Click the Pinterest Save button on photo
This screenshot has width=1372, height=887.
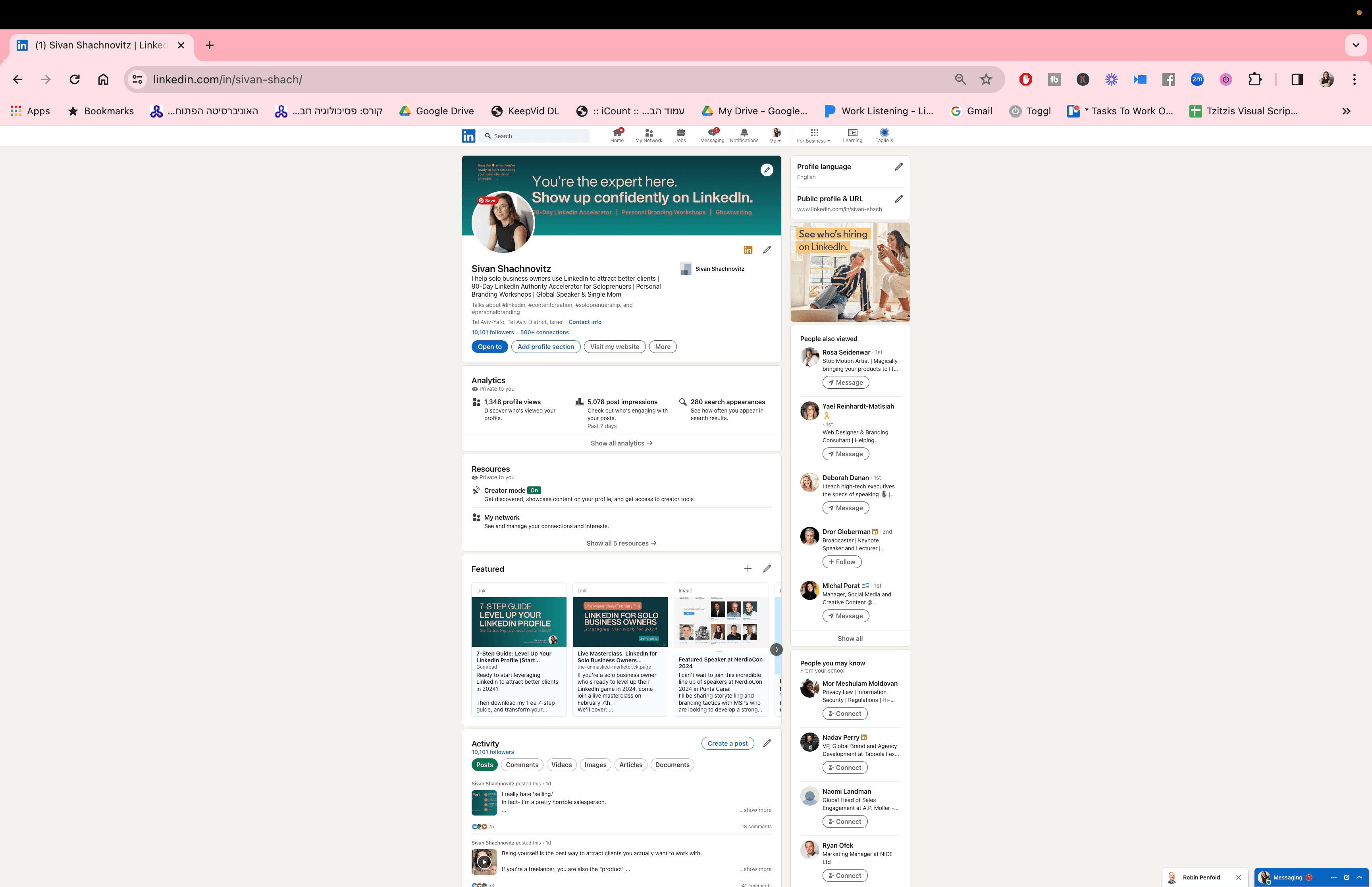coord(487,201)
